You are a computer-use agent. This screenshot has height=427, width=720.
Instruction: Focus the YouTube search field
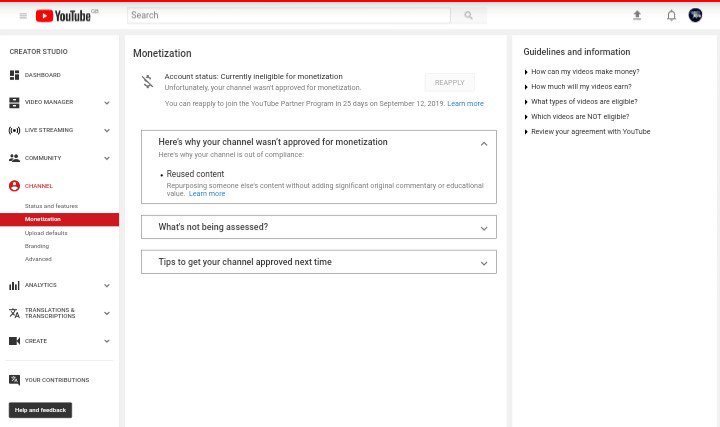click(x=289, y=15)
